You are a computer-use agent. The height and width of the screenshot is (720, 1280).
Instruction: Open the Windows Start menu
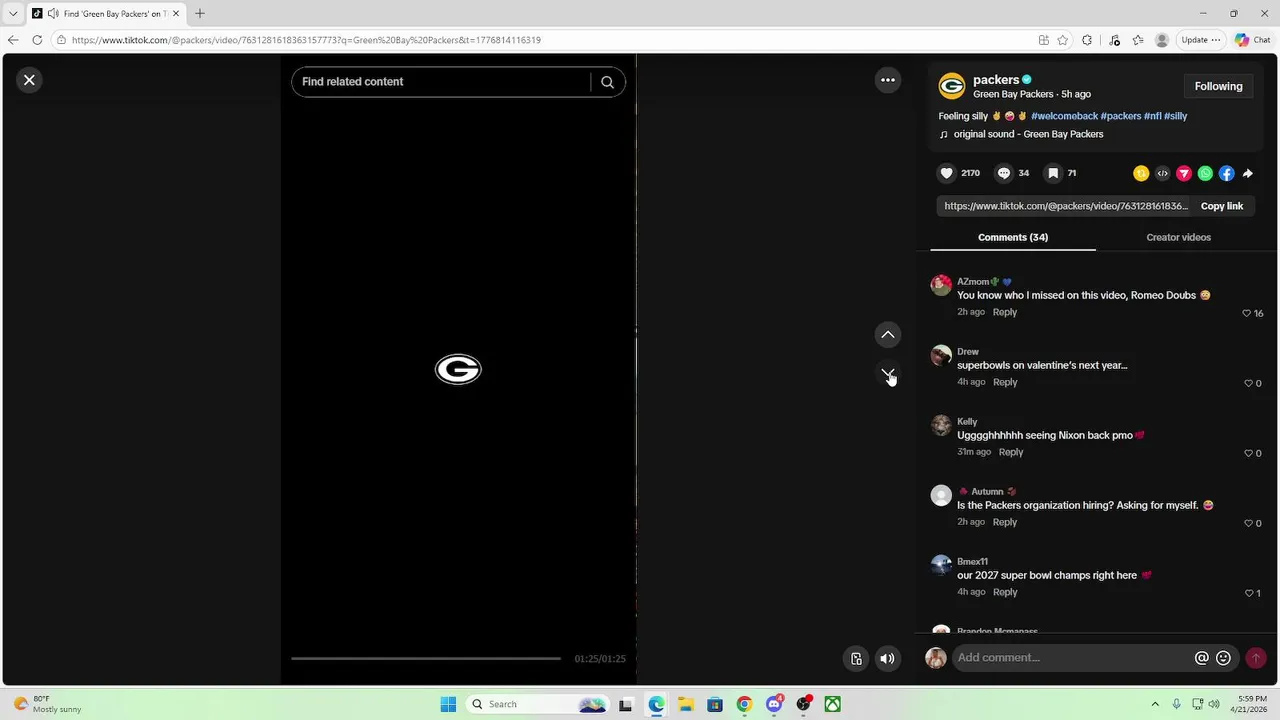[448, 704]
